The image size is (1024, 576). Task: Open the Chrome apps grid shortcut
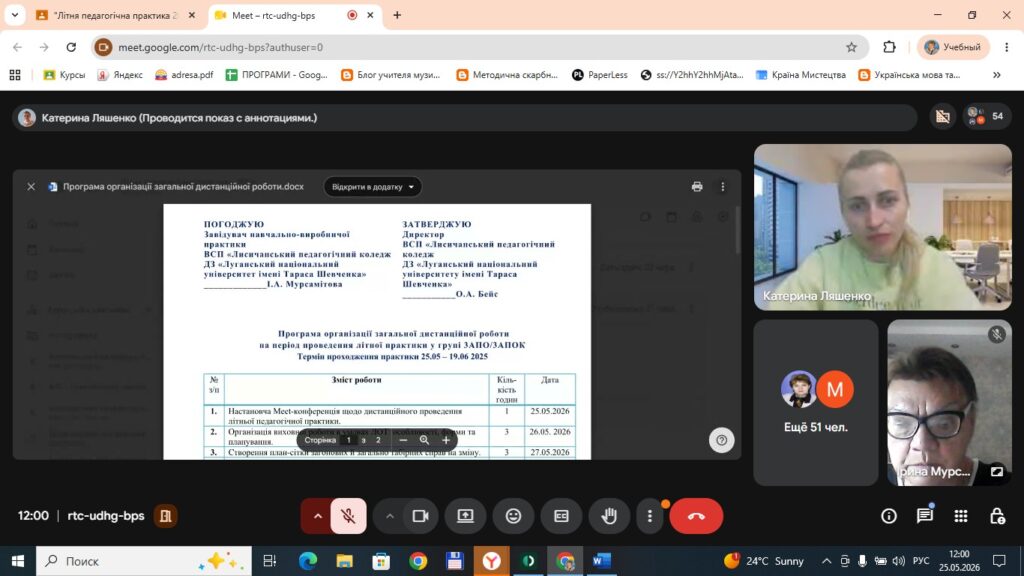15,75
